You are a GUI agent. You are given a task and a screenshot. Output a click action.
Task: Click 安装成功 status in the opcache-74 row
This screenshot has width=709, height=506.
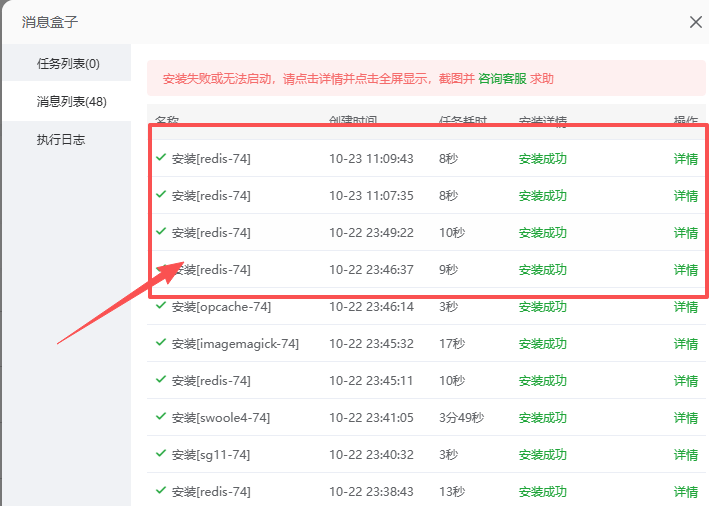543,307
